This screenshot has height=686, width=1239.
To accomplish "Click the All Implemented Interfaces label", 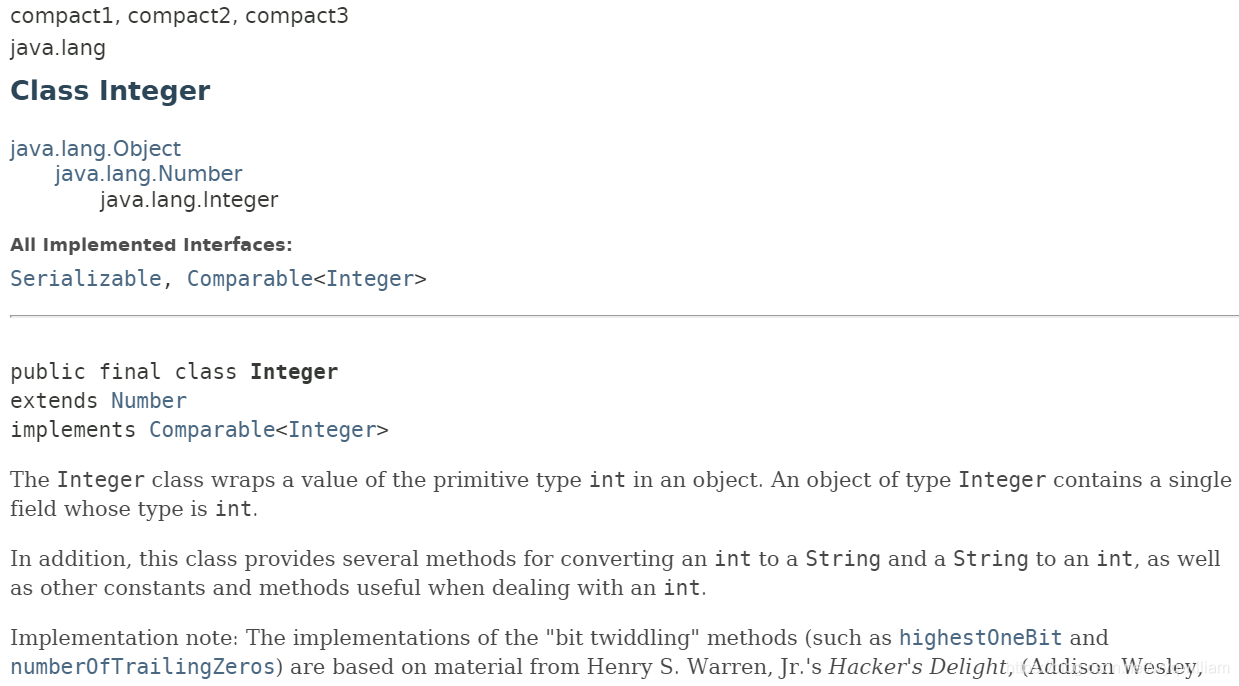I will click(151, 245).
